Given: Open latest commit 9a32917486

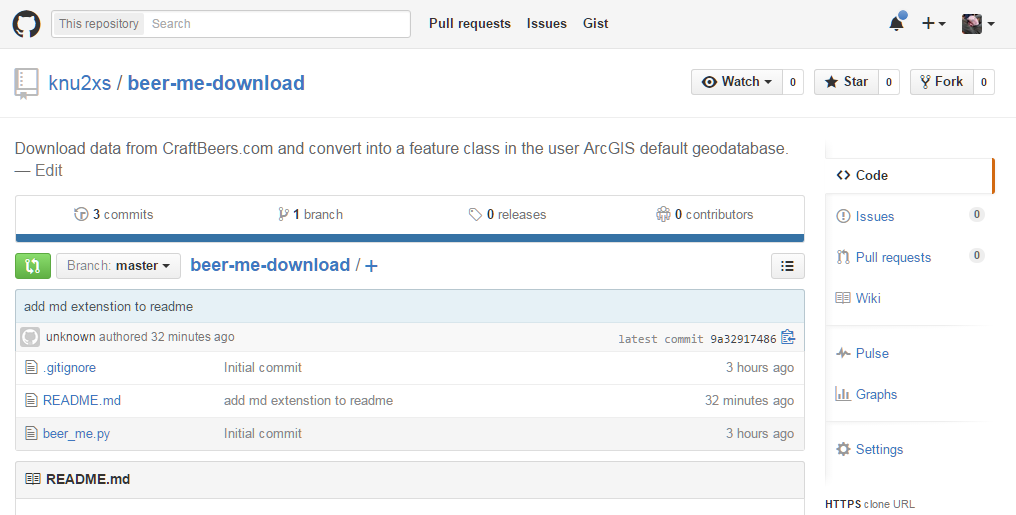Looking at the screenshot, I should click(x=743, y=339).
